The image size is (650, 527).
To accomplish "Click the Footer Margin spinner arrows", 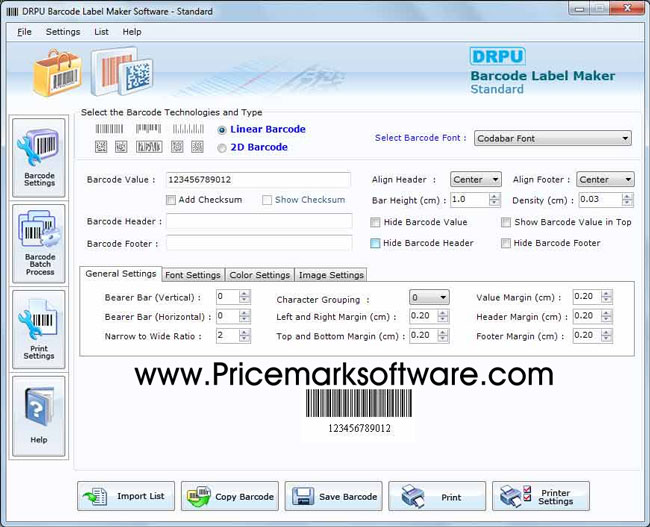I will pos(606,335).
